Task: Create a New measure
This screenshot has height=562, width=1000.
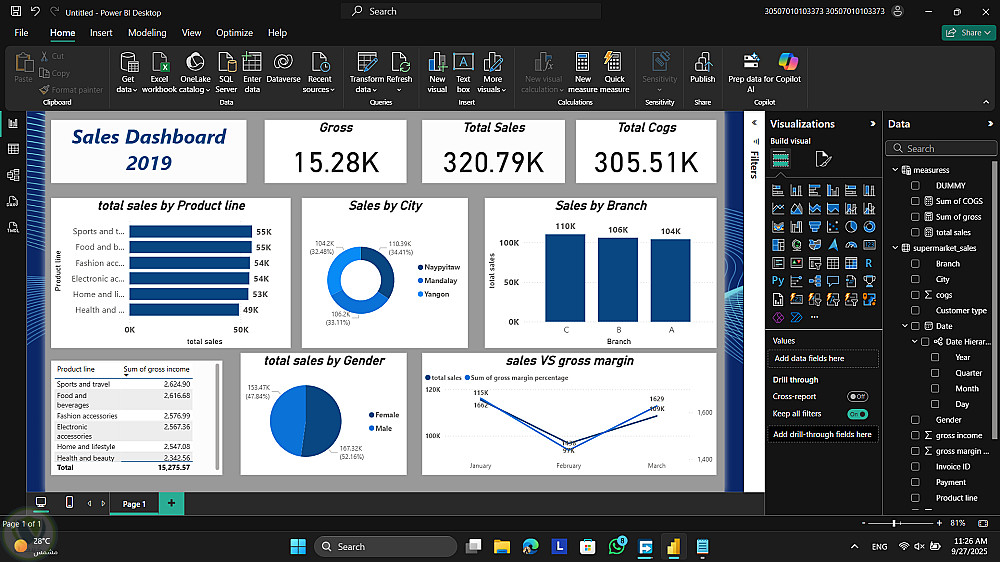Action: [582, 72]
